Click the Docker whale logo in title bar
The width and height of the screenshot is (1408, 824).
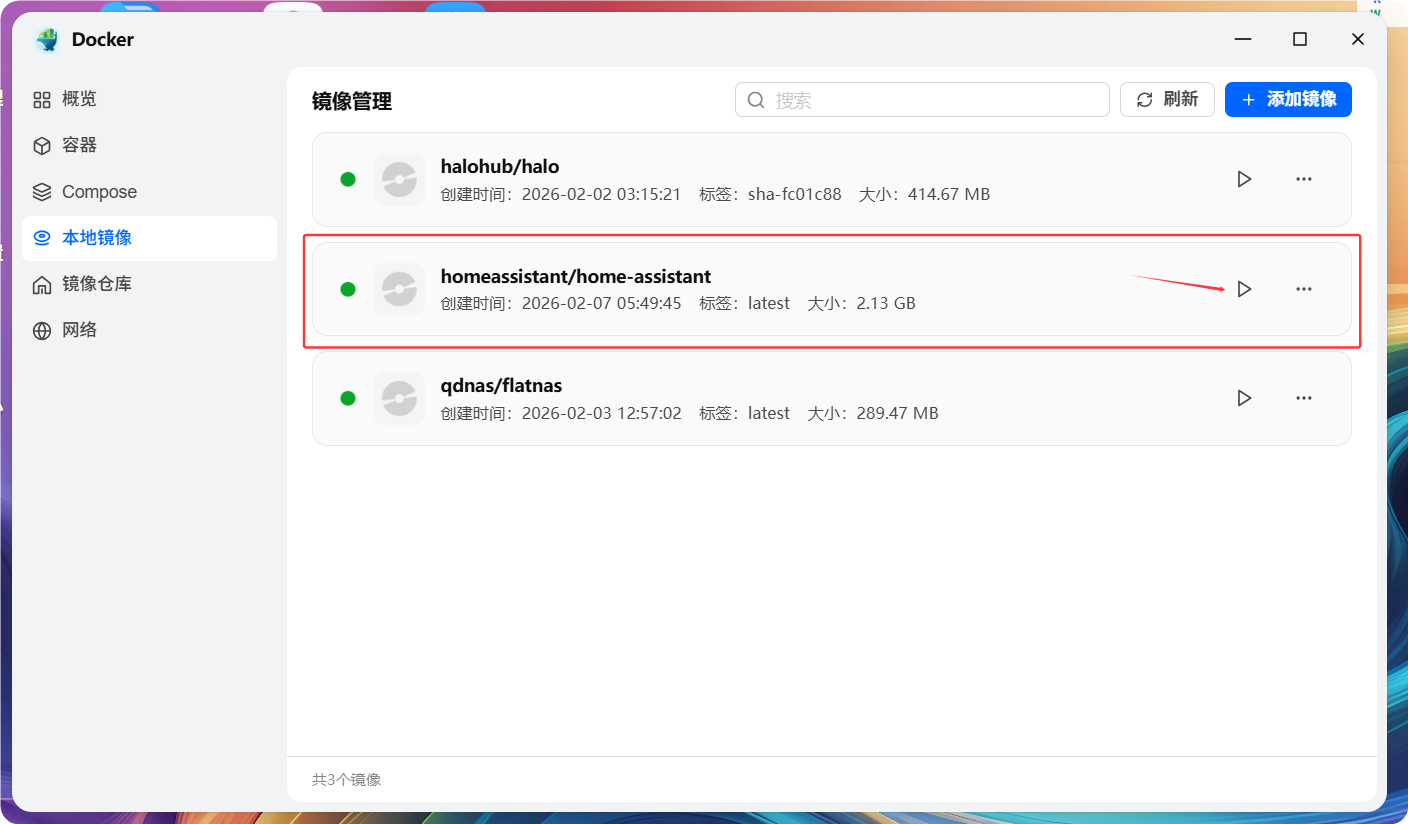tap(48, 39)
